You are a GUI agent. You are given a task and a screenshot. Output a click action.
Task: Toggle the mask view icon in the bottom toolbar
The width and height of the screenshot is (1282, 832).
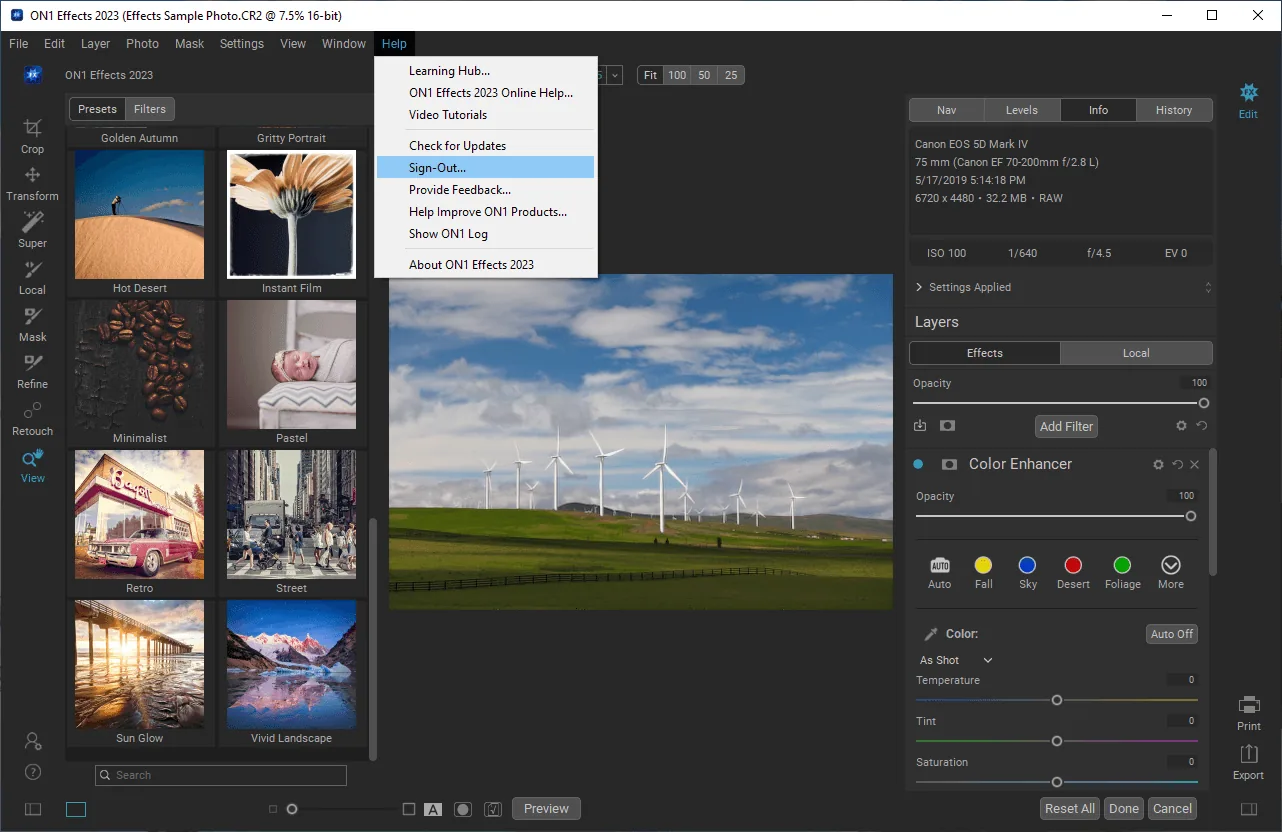coord(462,809)
